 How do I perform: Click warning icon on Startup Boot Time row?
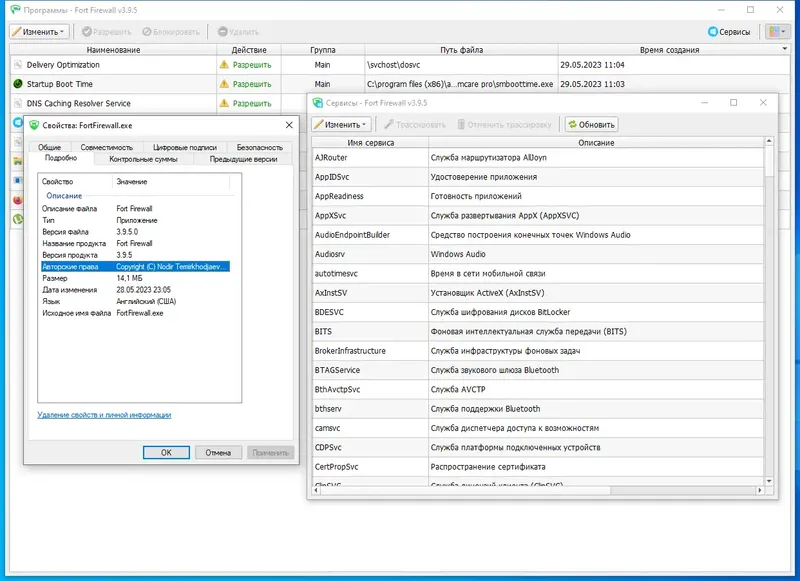(224, 84)
